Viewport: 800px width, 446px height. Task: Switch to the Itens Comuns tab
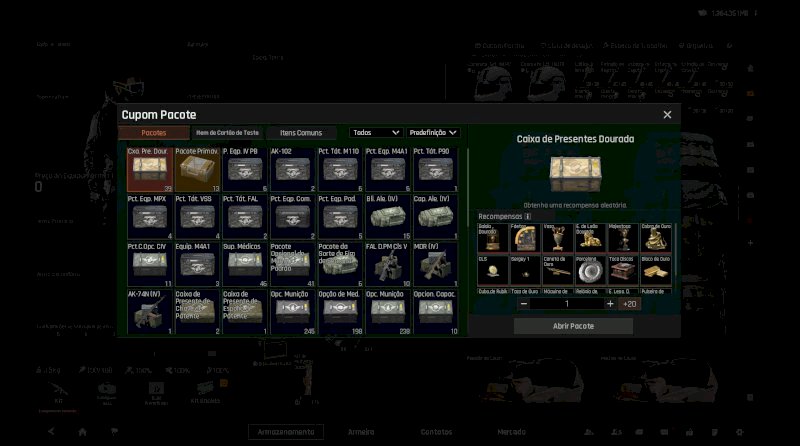[x=301, y=132]
